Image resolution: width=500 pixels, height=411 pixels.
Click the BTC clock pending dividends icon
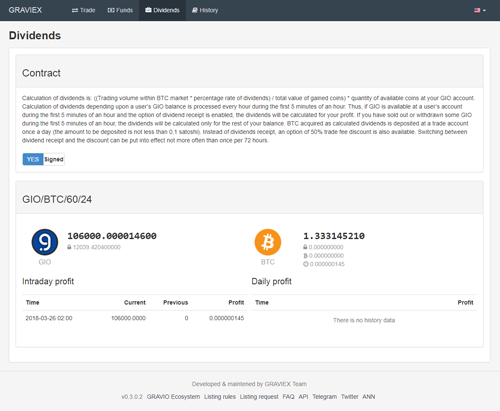pos(306,264)
